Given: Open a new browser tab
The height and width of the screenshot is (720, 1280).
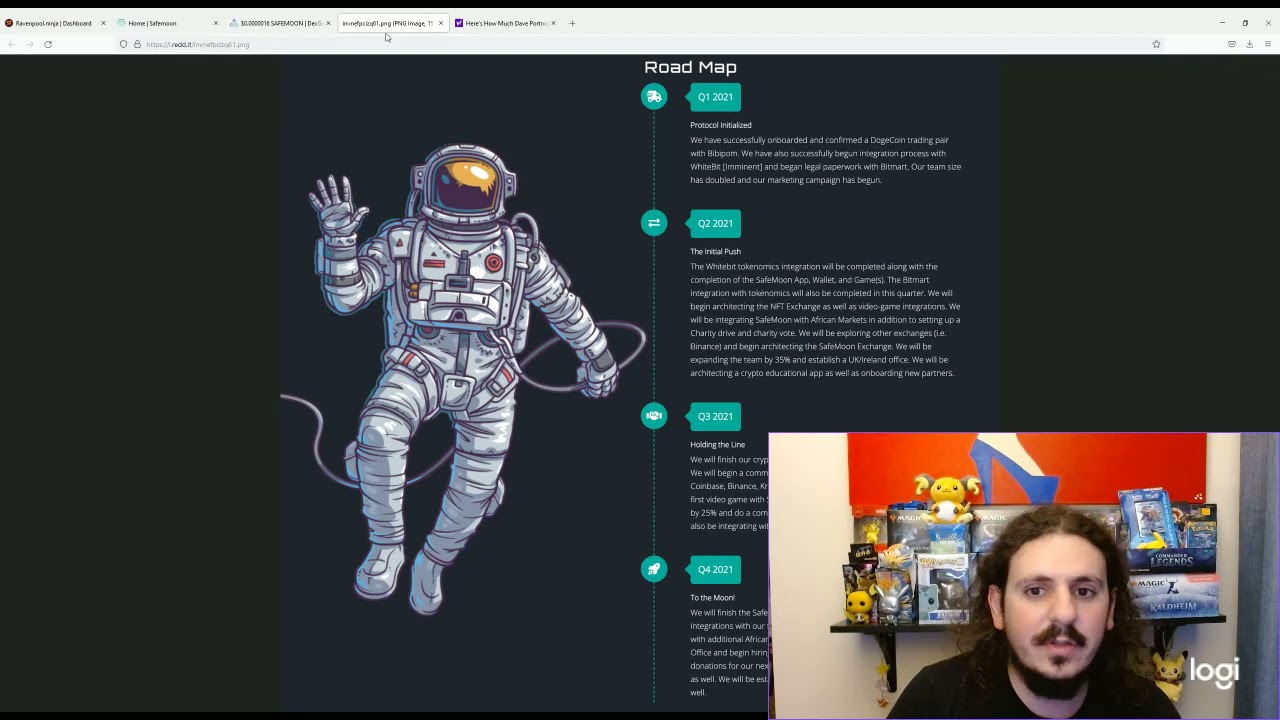Looking at the screenshot, I should (x=572, y=23).
